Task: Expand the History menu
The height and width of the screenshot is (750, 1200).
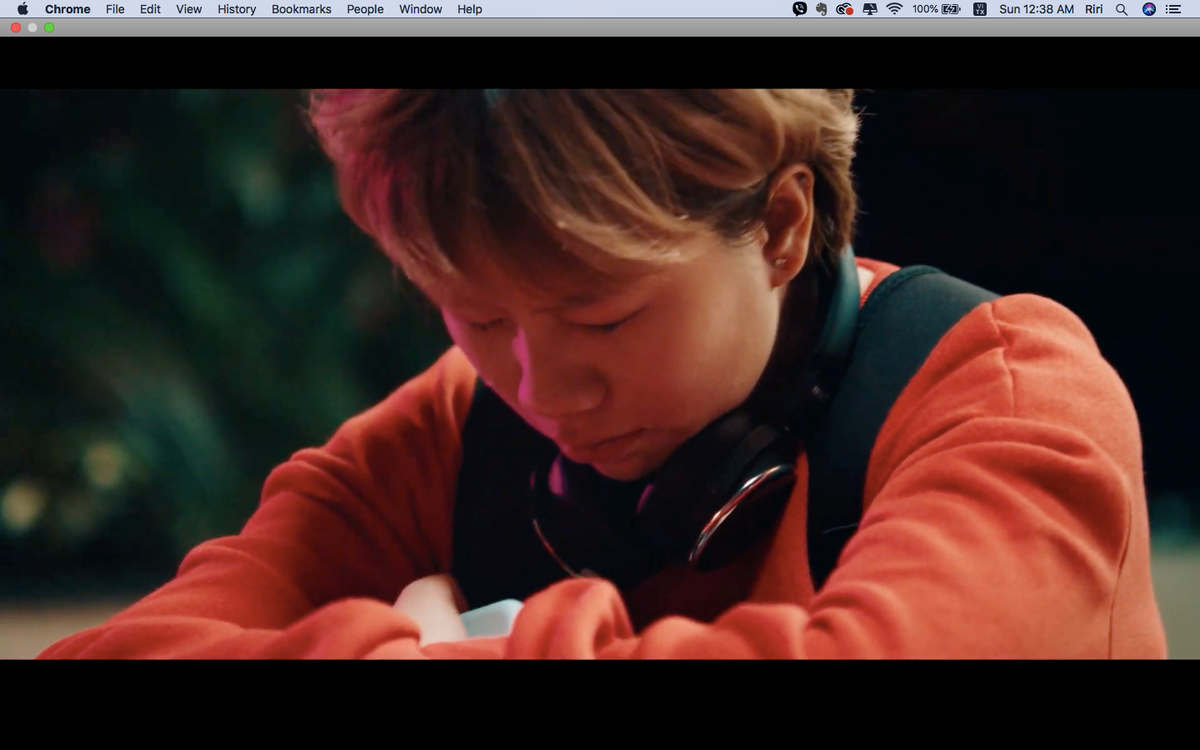Action: (x=236, y=9)
